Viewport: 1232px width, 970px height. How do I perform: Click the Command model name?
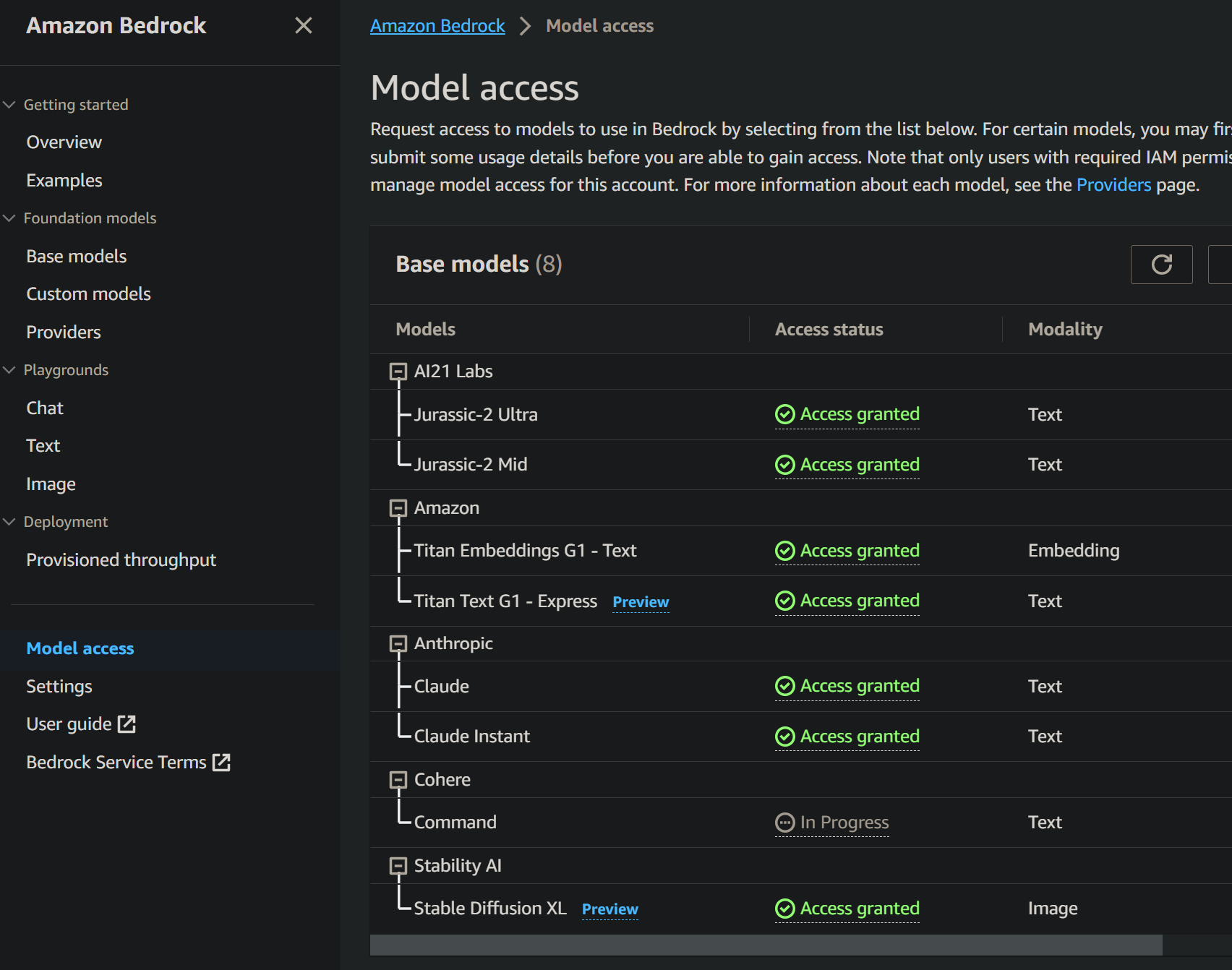[x=455, y=823]
